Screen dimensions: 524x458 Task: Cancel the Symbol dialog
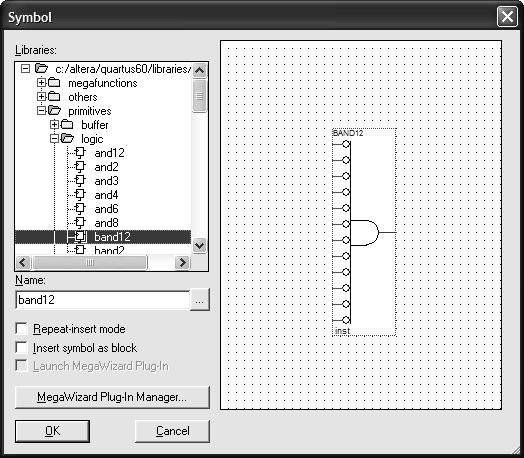pos(172,431)
